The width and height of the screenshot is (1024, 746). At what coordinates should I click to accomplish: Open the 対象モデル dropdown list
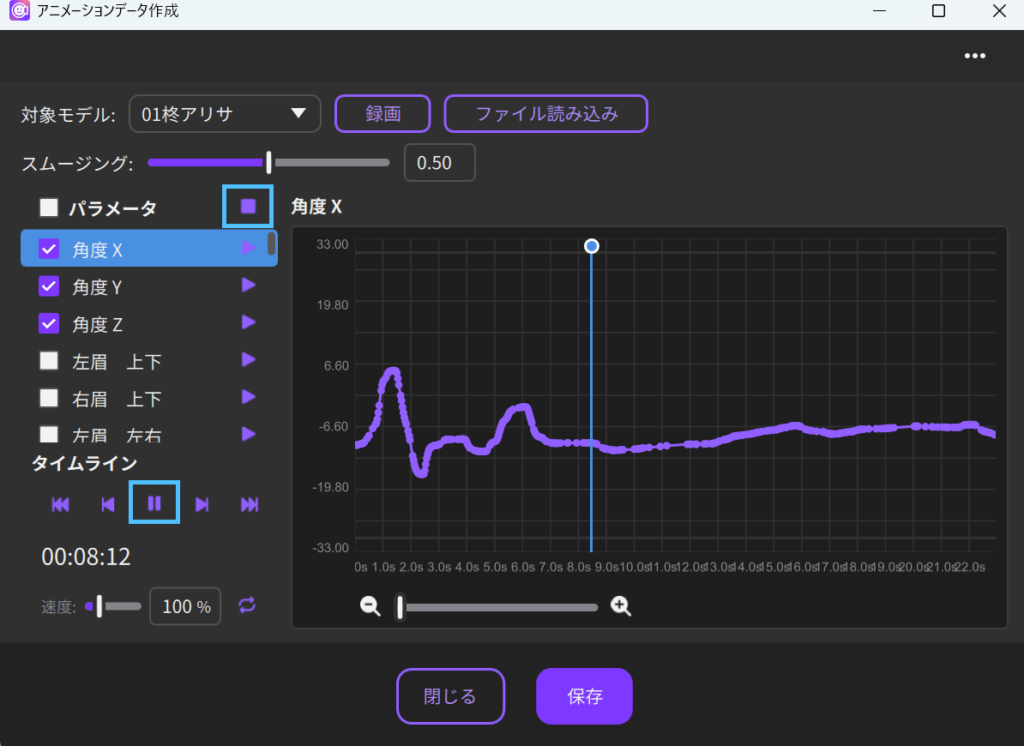[224, 114]
